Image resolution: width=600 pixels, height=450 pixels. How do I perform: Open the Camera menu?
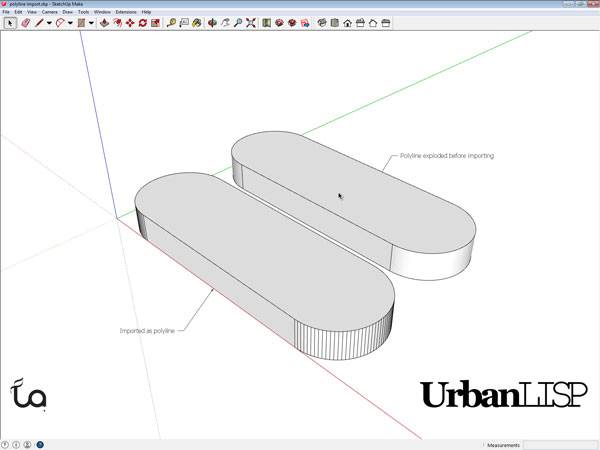pos(48,11)
